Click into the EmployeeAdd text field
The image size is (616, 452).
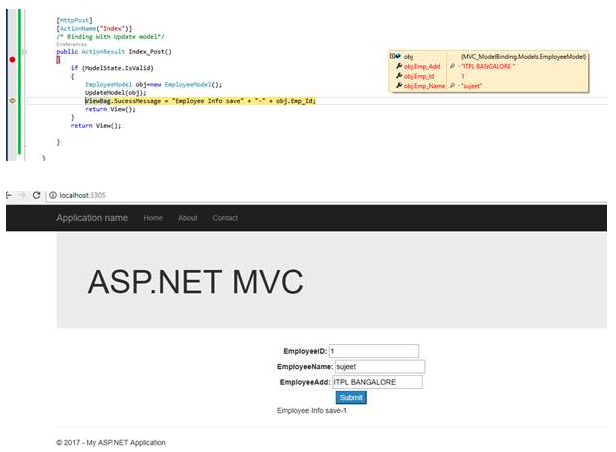click(x=378, y=382)
